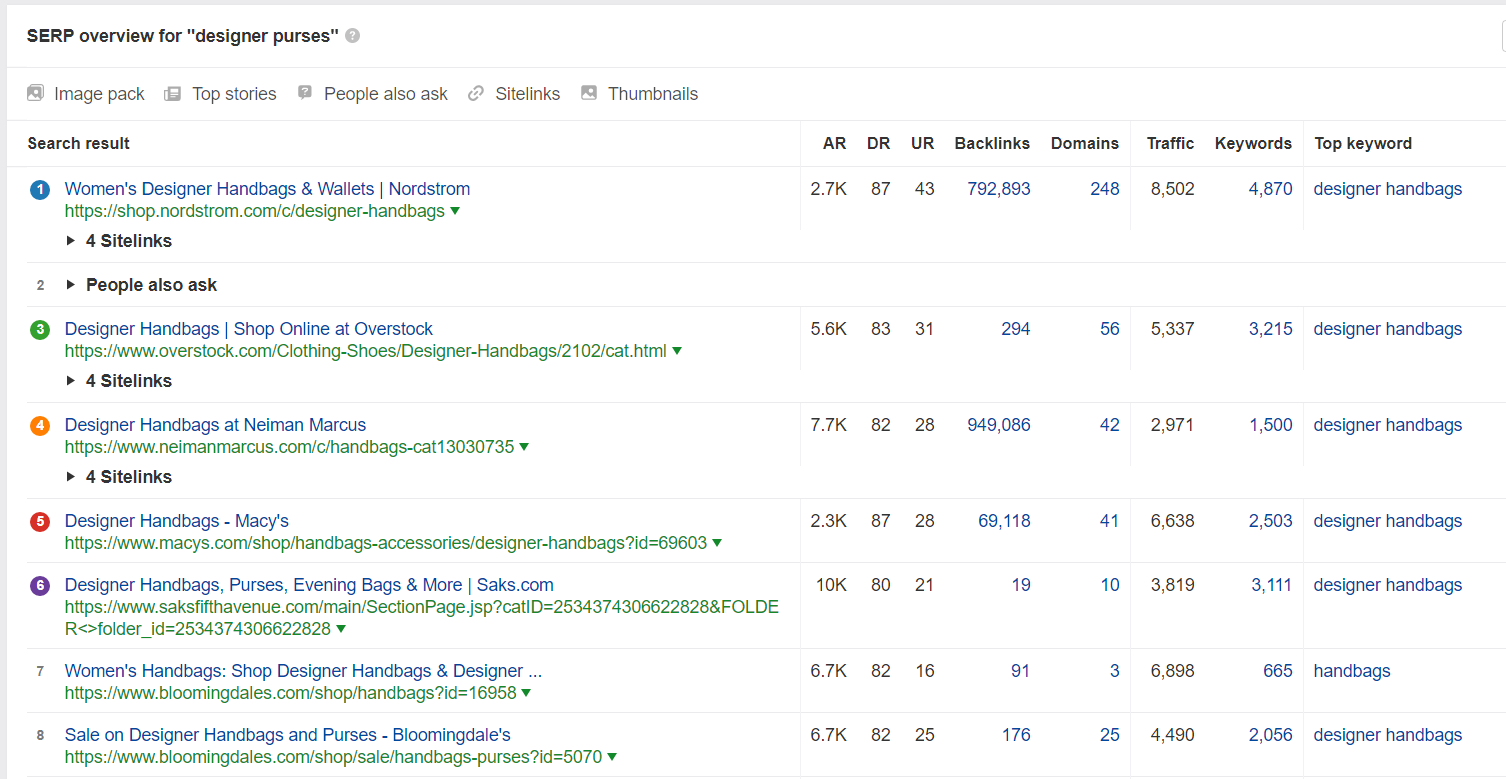
Task: Open Designer Handbags Shop Online at Overstock link
Action: pyautogui.click(x=249, y=329)
